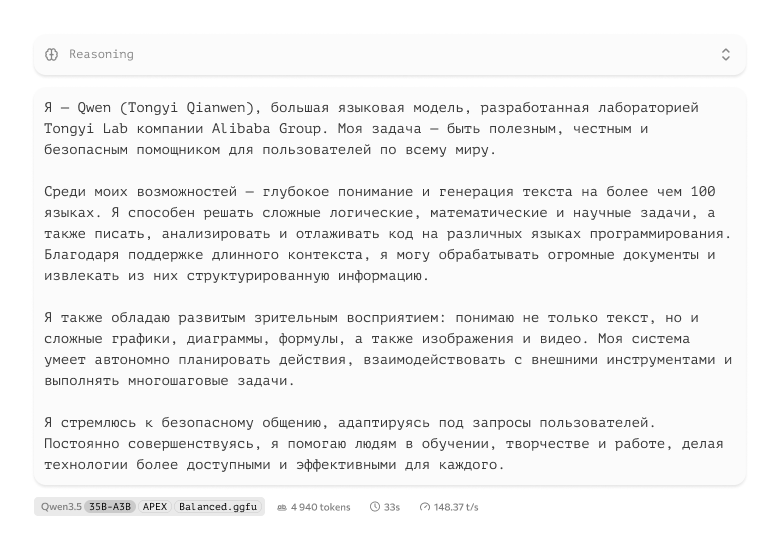Click the clock duration icon
This screenshot has width=780, height=550.
[375, 507]
